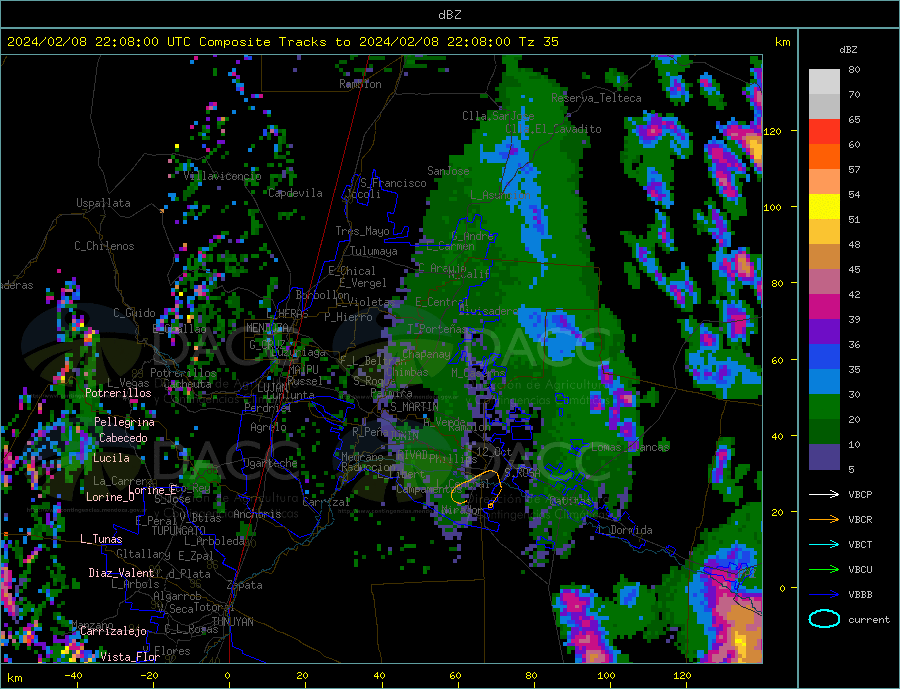The height and width of the screenshot is (689, 900).
Task: Select the dark orange 57-60 dBZ swatch
Action: pyautogui.click(x=824, y=157)
